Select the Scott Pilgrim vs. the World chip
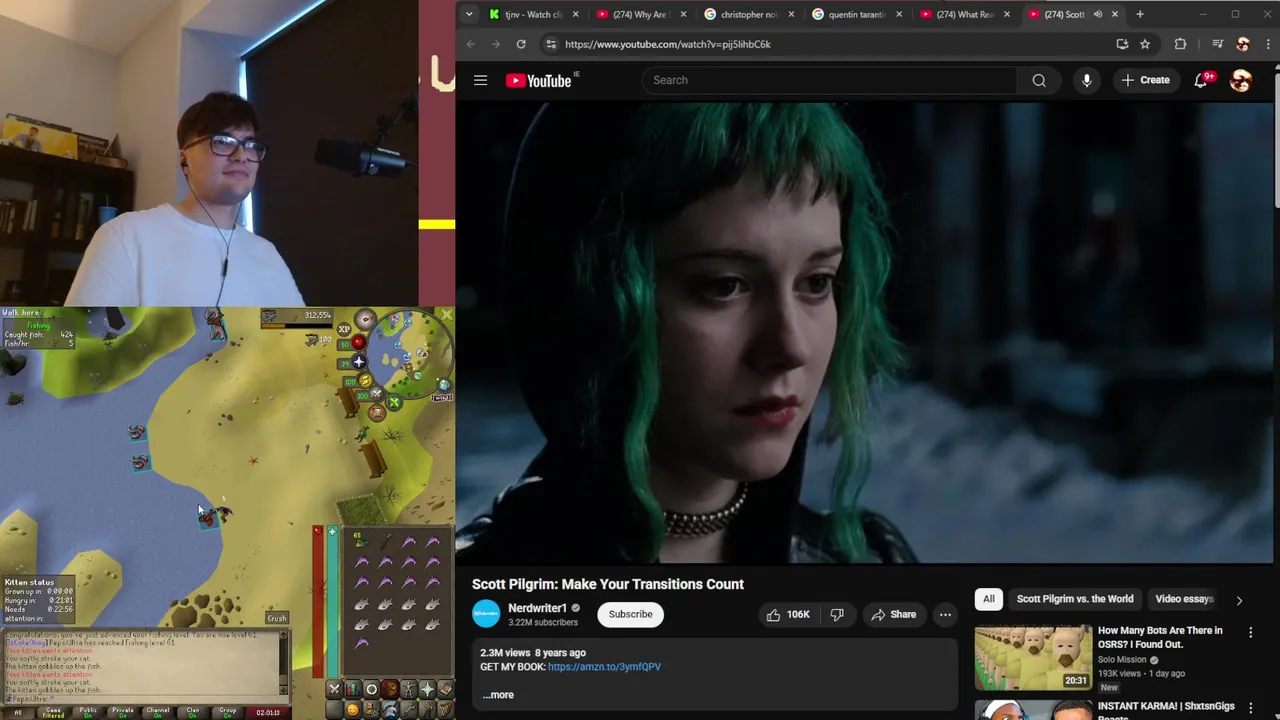The height and width of the screenshot is (720, 1280). [1075, 599]
